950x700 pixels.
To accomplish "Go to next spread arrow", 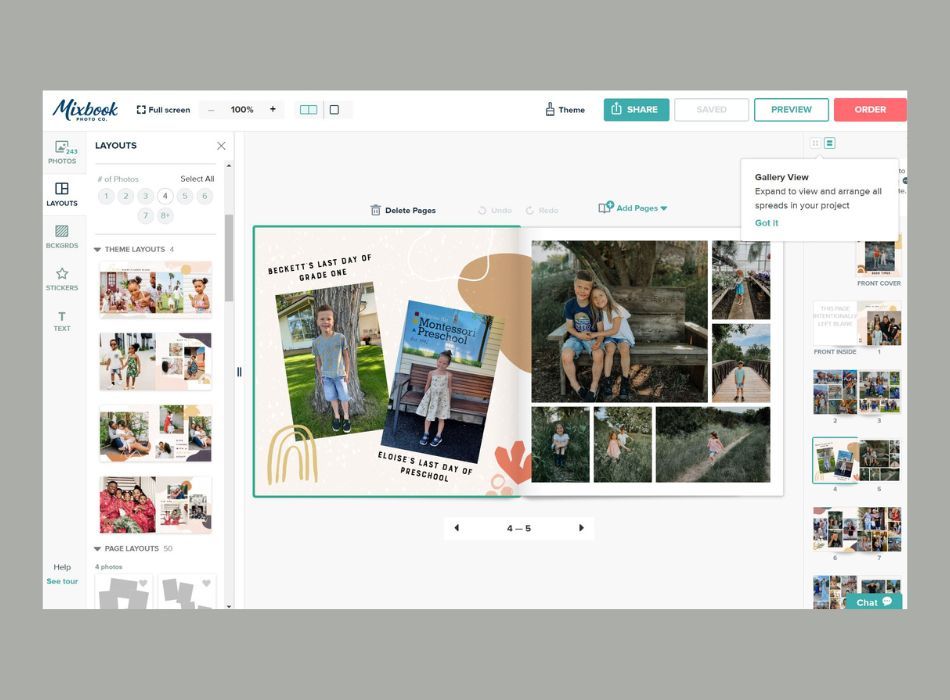I will click(581, 528).
